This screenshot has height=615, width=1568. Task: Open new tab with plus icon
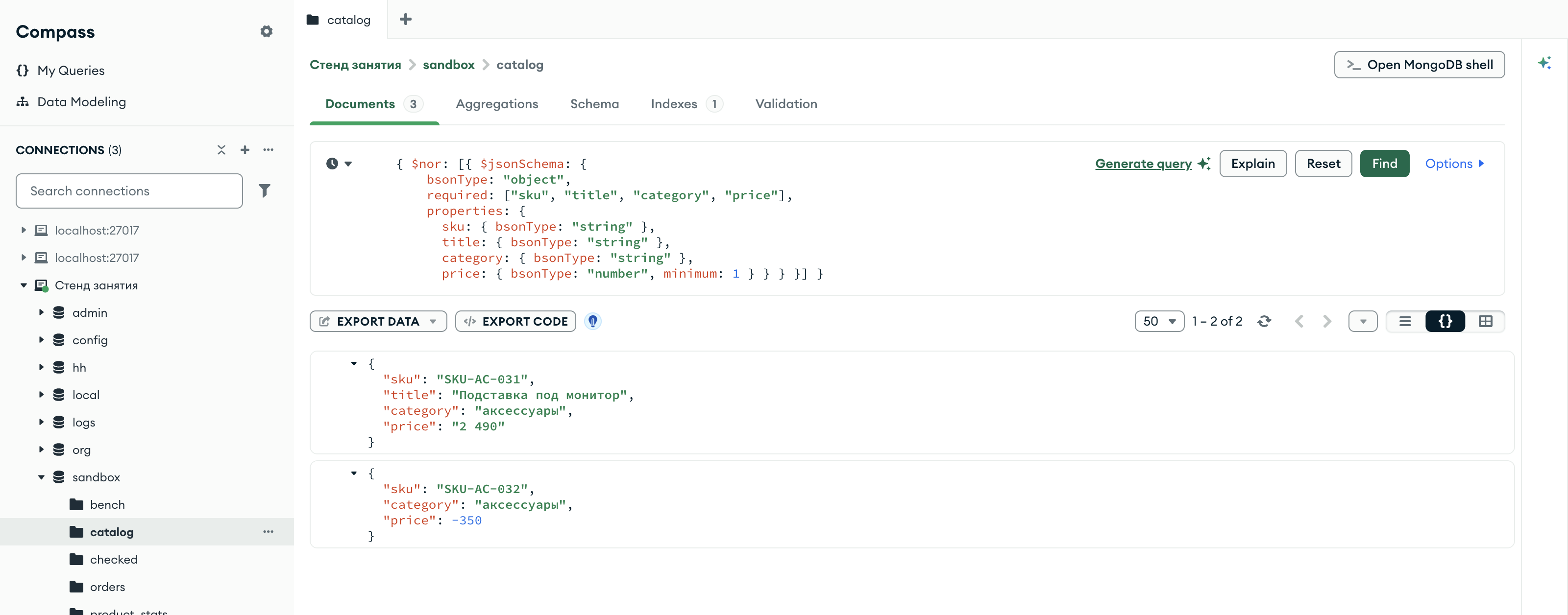click(x=405, y=20)
